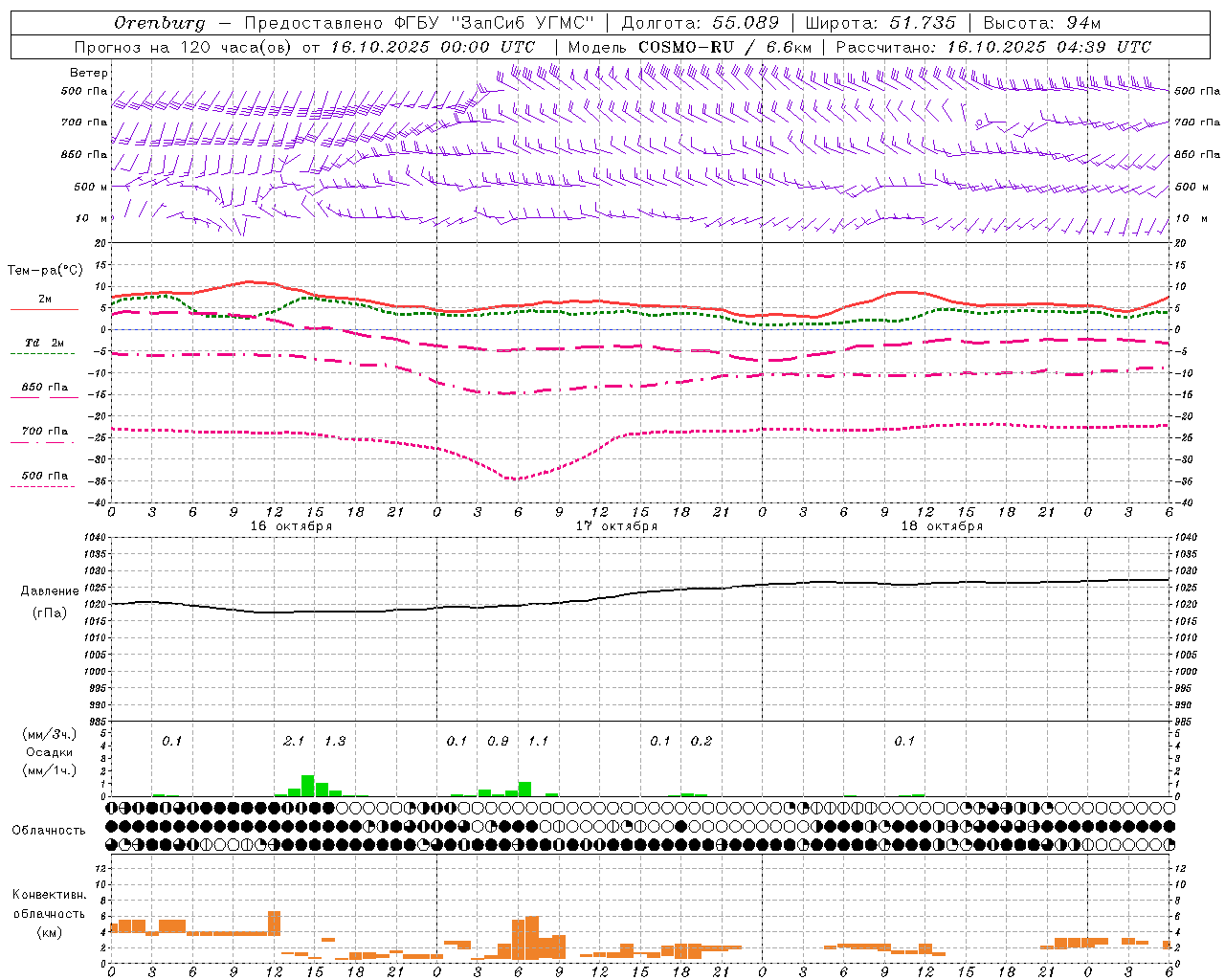Click '500 гПа' temperature legend entry
The width and height of the screenshot is (1225, 980).
click(44, 476)
